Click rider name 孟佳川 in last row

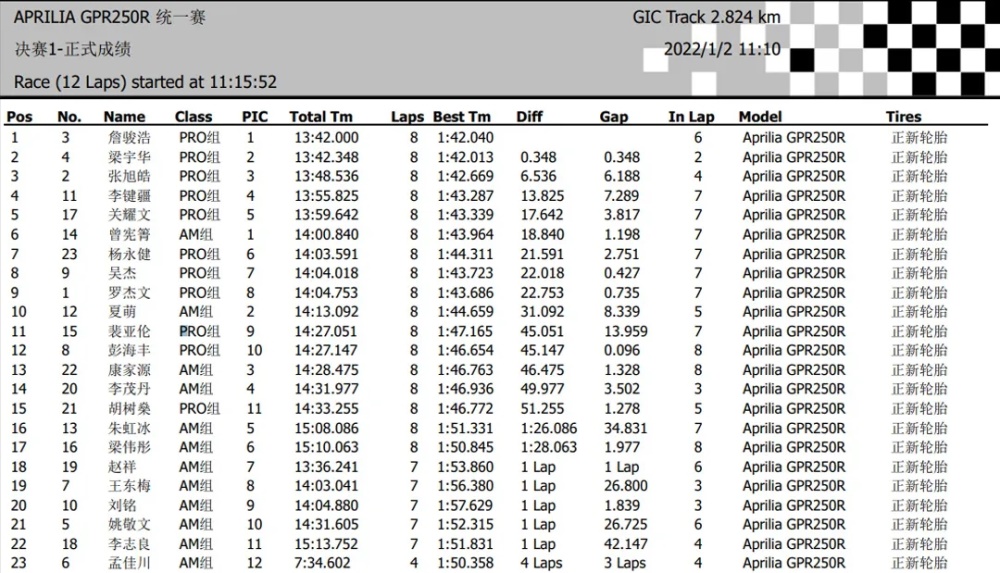click(129, 563)
